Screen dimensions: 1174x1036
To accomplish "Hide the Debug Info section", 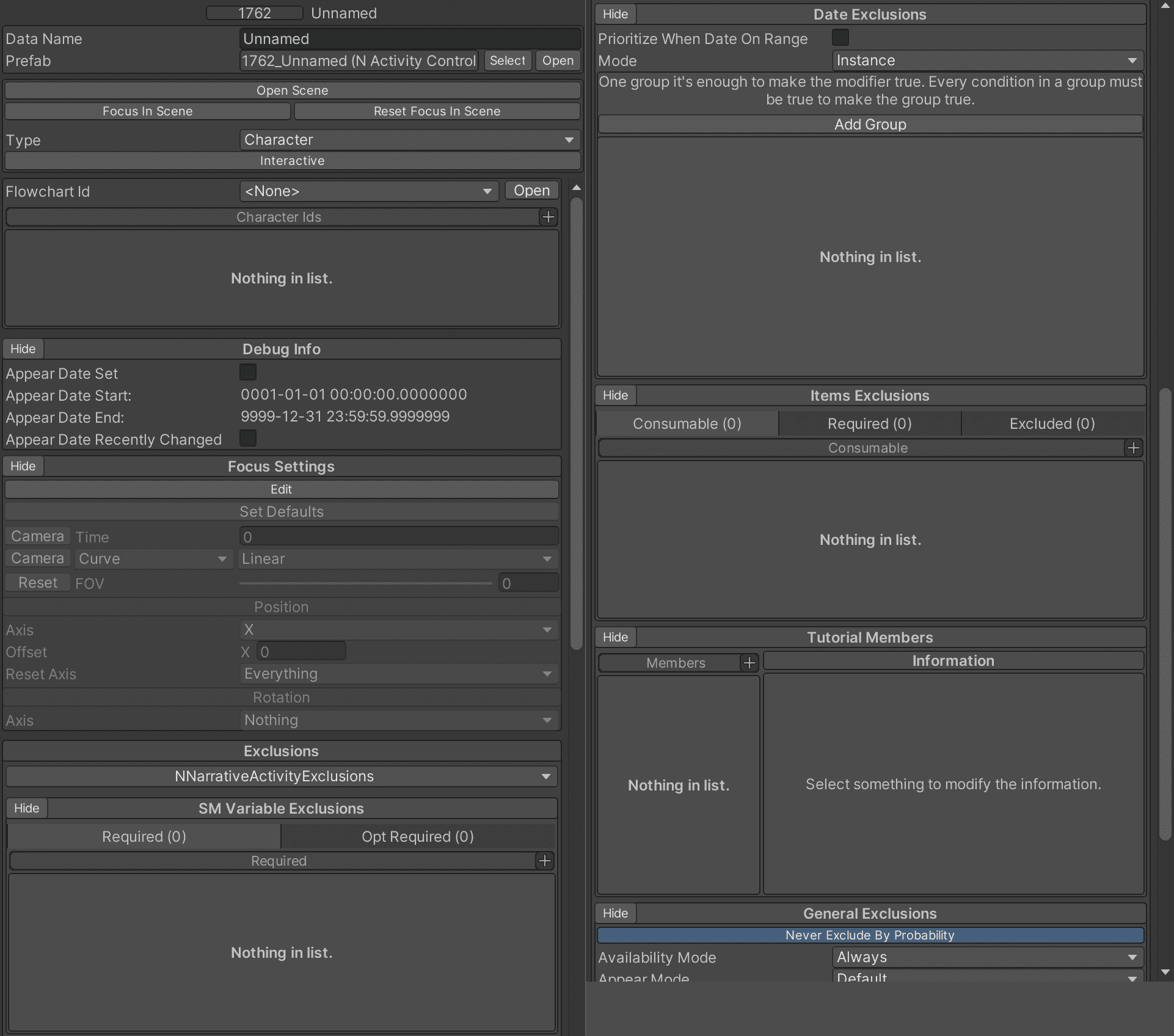I will pyautogui.click(x=23, y=349).
